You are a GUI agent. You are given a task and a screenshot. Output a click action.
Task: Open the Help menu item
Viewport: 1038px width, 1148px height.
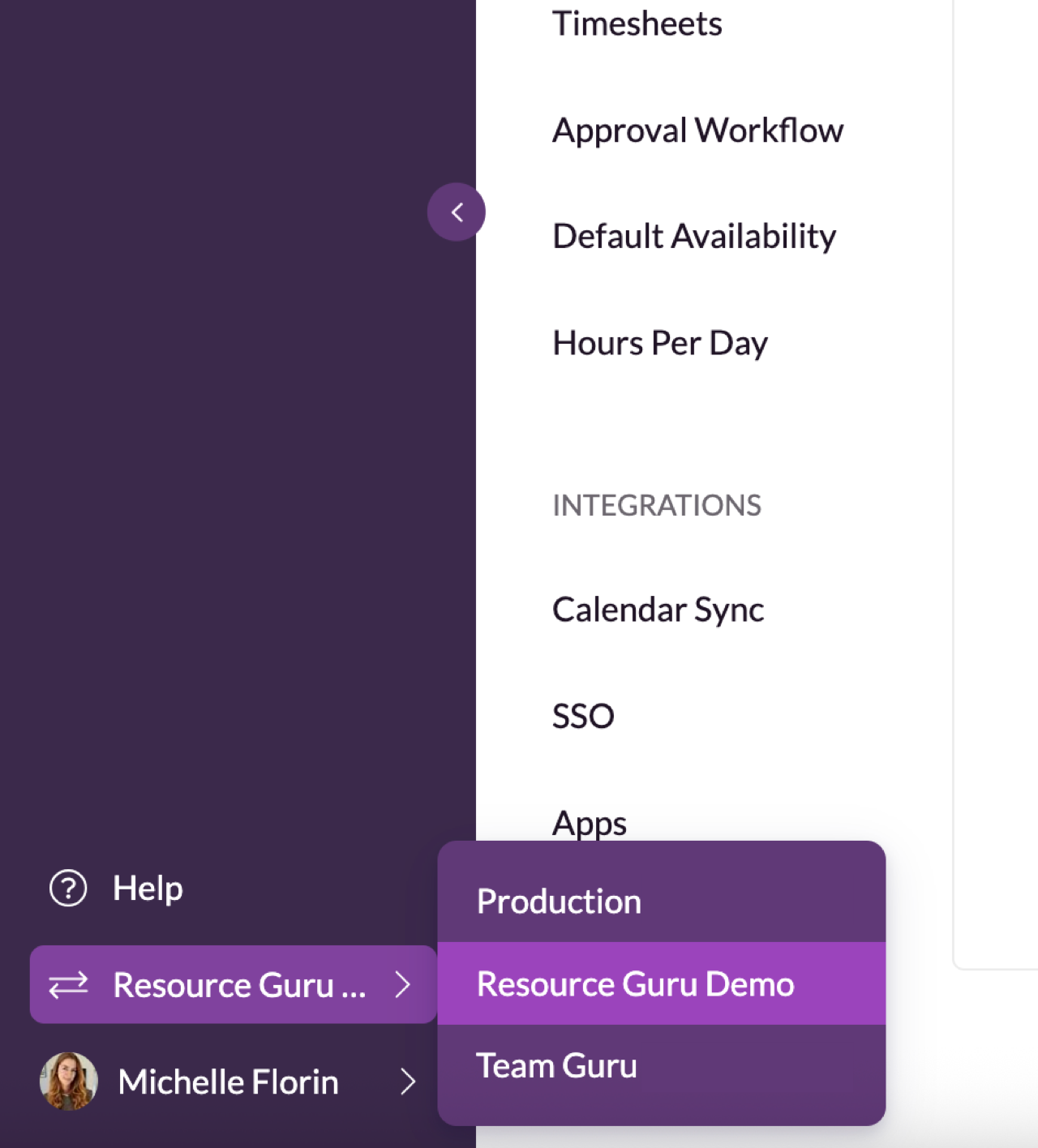[148, 888]
